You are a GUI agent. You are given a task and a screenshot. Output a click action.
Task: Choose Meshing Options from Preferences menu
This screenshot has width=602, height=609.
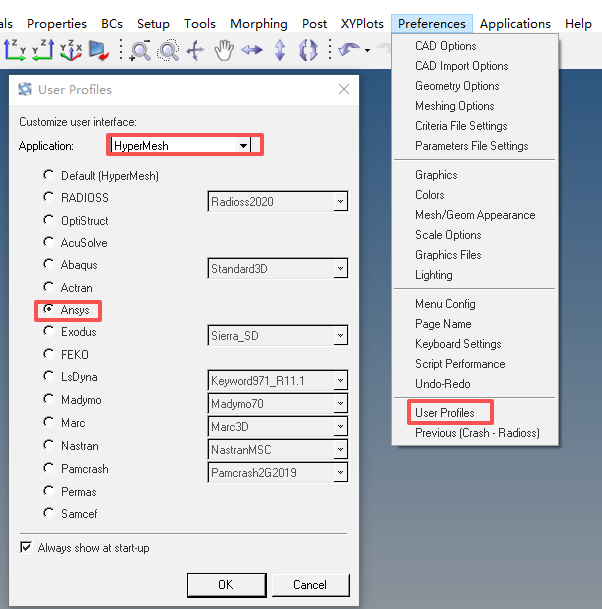click(454, 106)
